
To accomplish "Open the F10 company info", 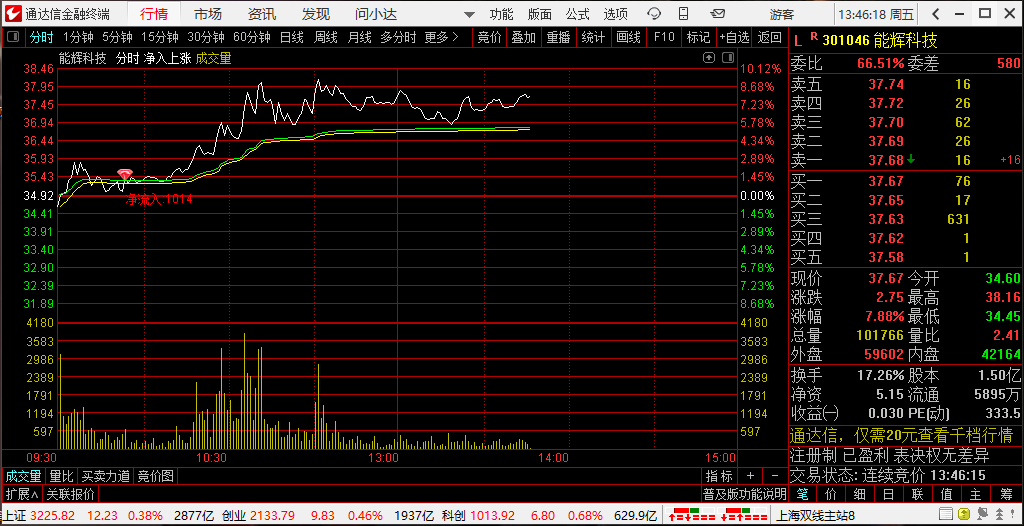I will (664, 37).
